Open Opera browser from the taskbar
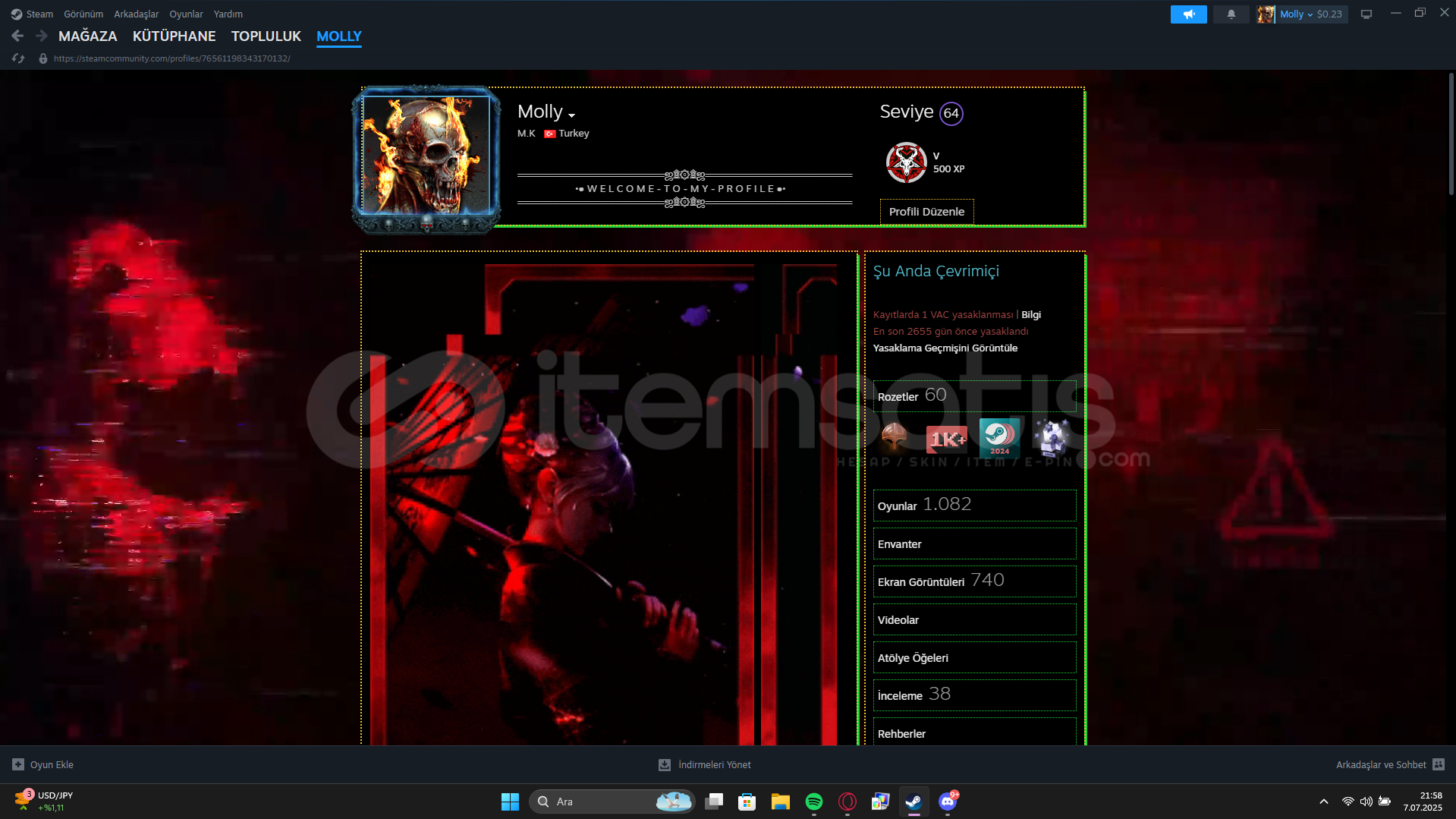Screen dimensions: 1456x819 tap(847, 802)
